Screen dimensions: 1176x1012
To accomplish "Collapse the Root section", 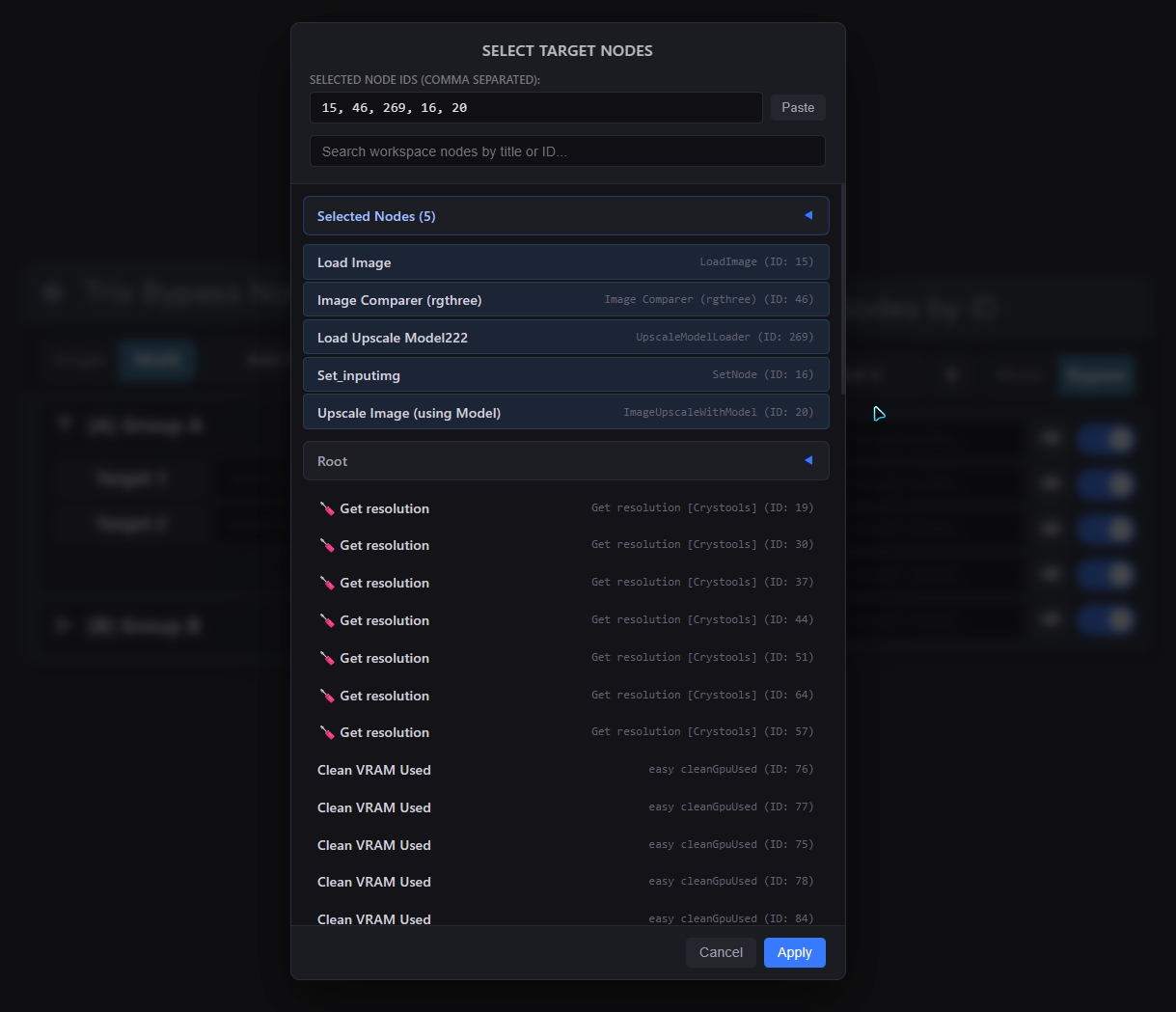I will coord(566,461).
